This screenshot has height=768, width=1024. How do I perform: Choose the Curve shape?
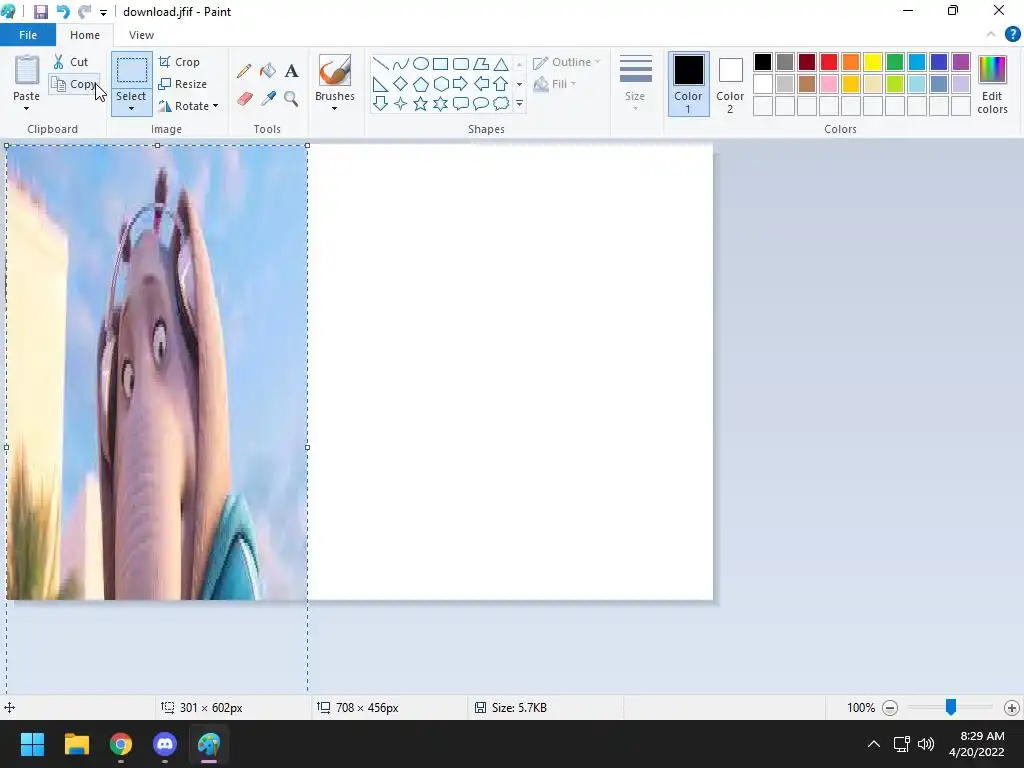tap(400, 63)
